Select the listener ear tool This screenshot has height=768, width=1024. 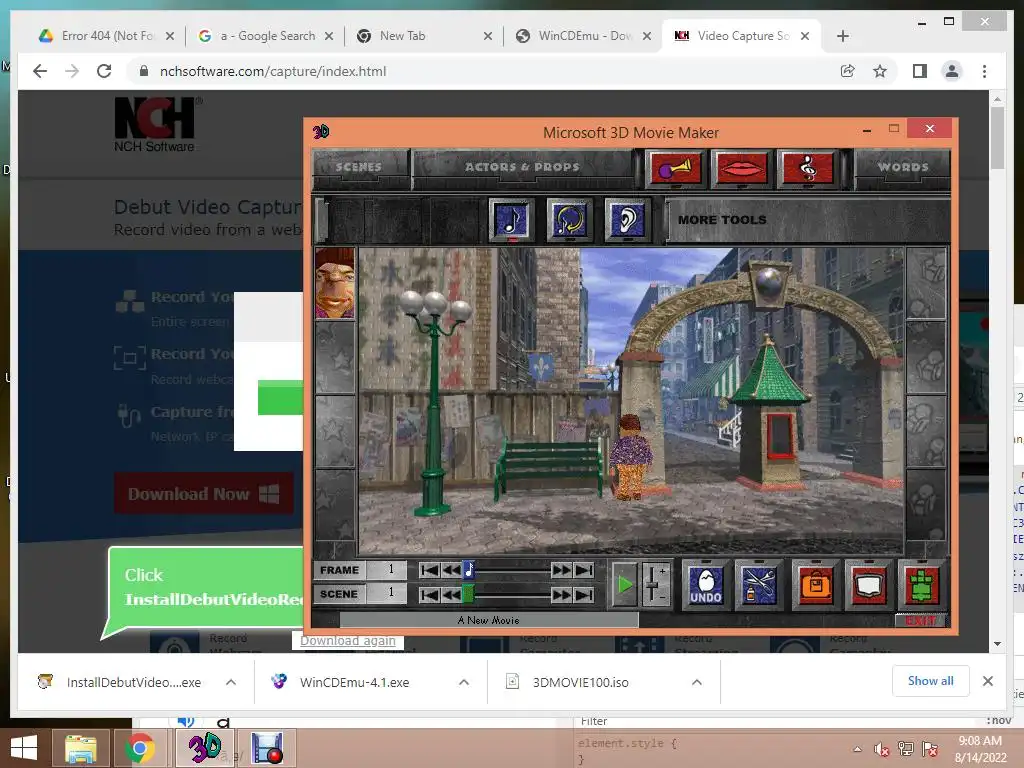click(x=627, y=219)
